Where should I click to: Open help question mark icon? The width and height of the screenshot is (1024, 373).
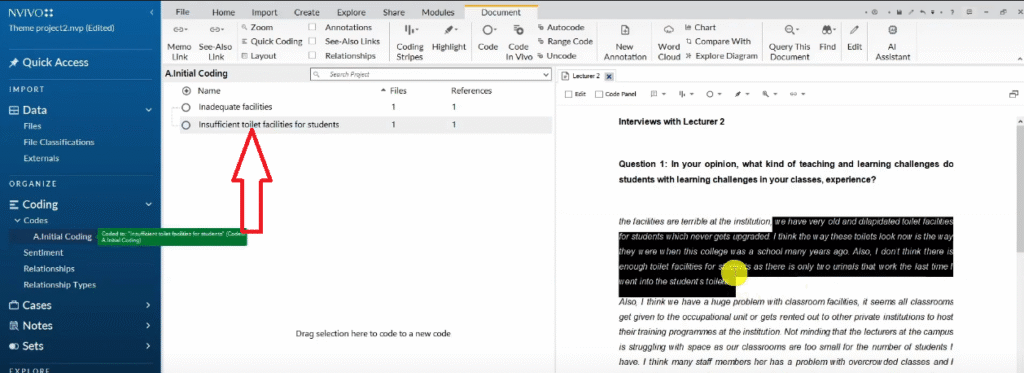point(953,12)
